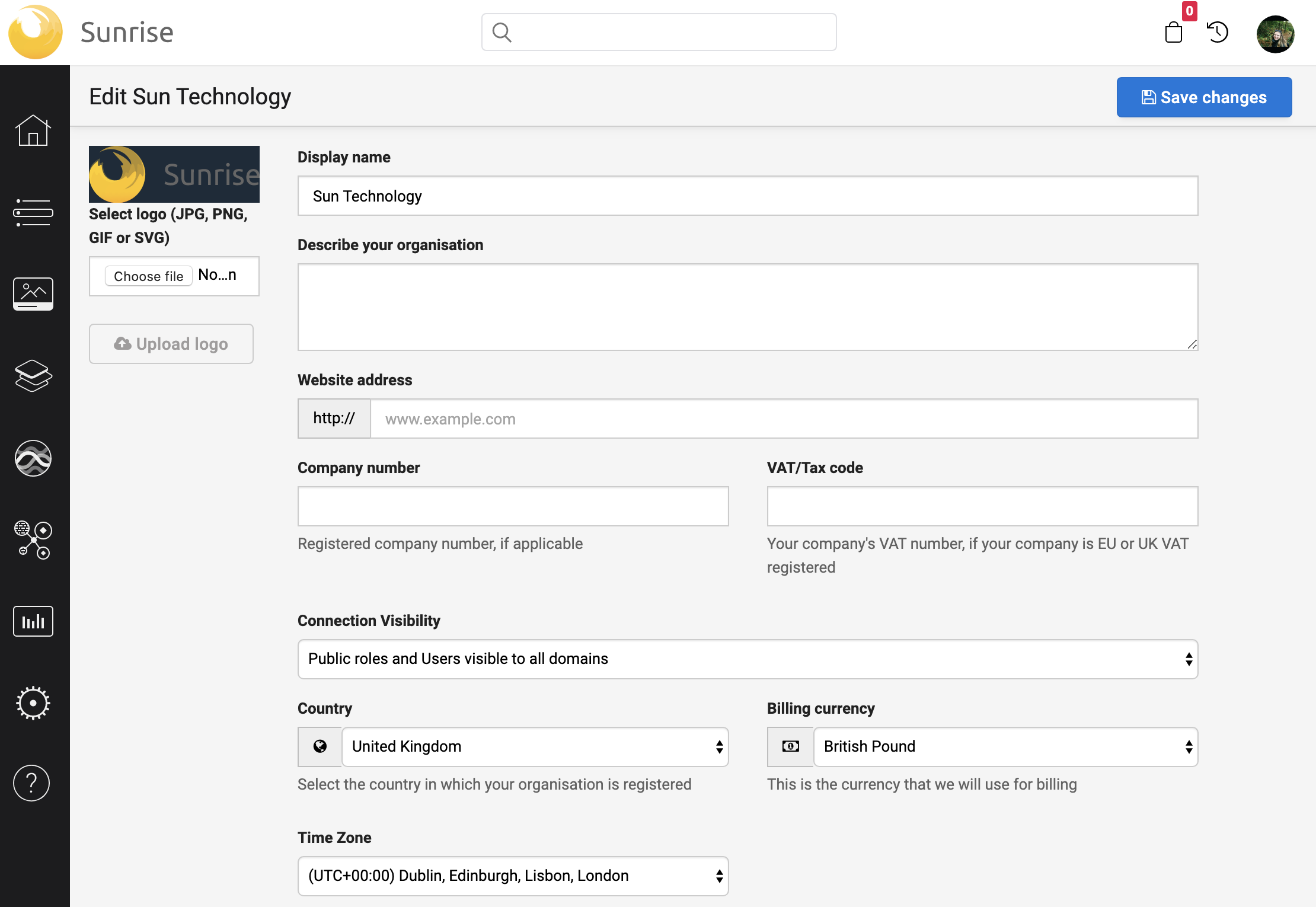Expand the Connection Visibility dropdown

[748, 659]
